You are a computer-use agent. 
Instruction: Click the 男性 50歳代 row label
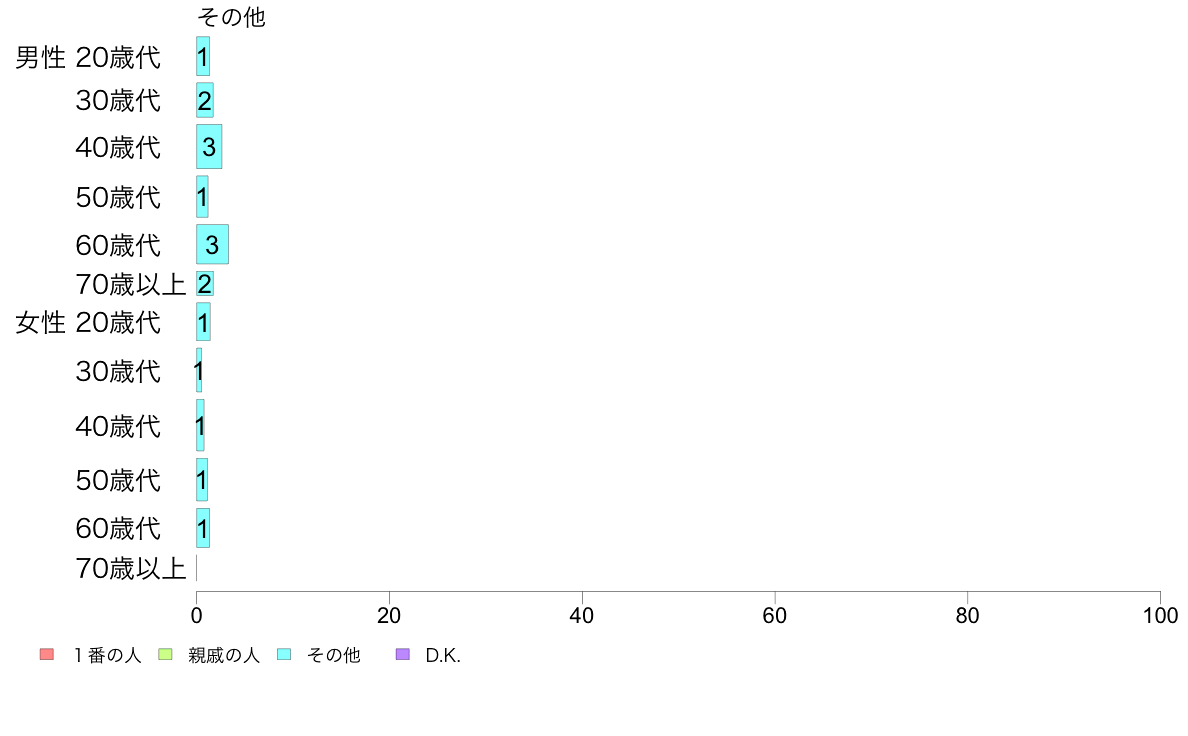pos(118,197)
